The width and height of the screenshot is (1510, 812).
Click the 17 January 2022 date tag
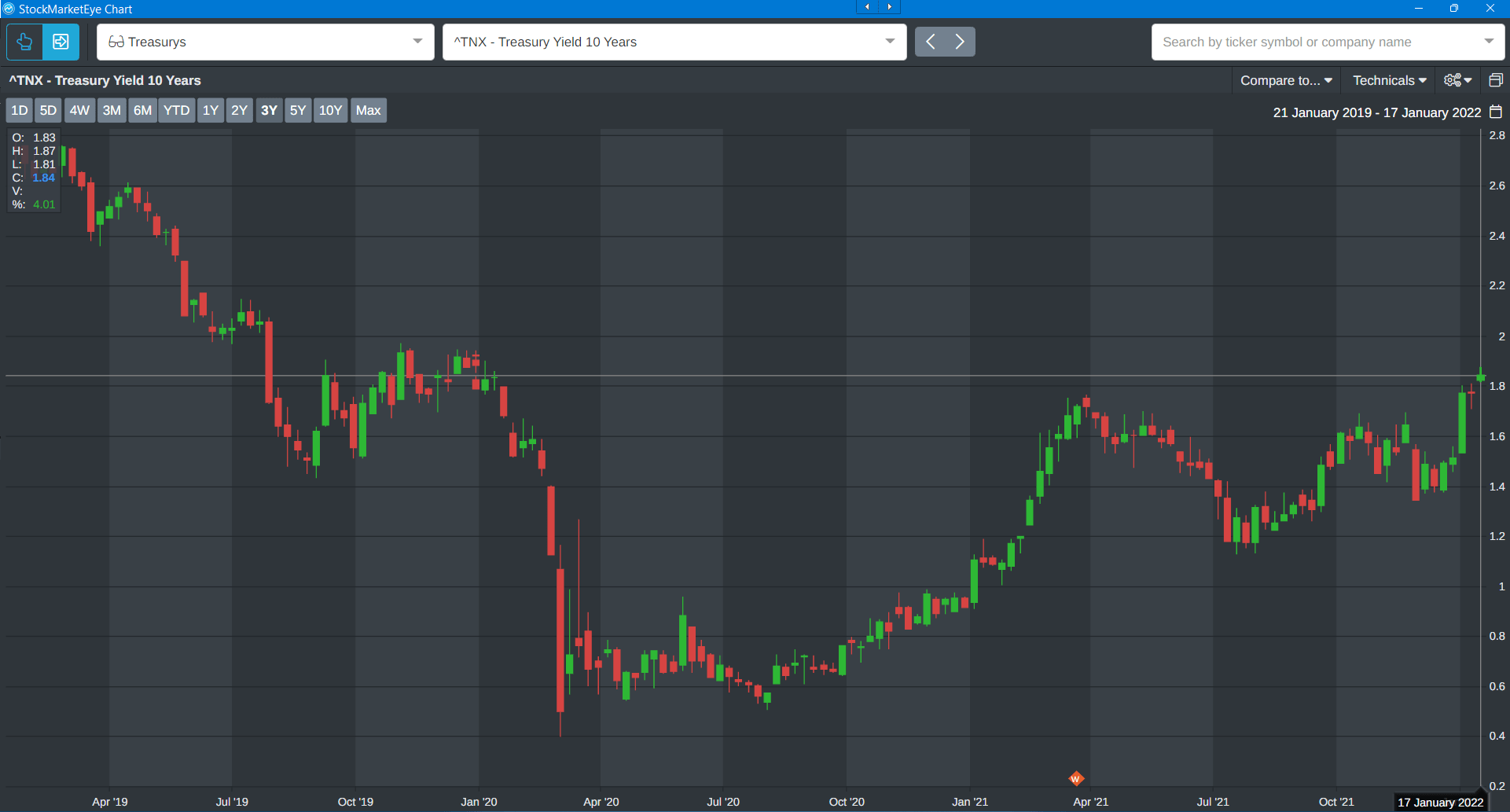coord(1440,802)
